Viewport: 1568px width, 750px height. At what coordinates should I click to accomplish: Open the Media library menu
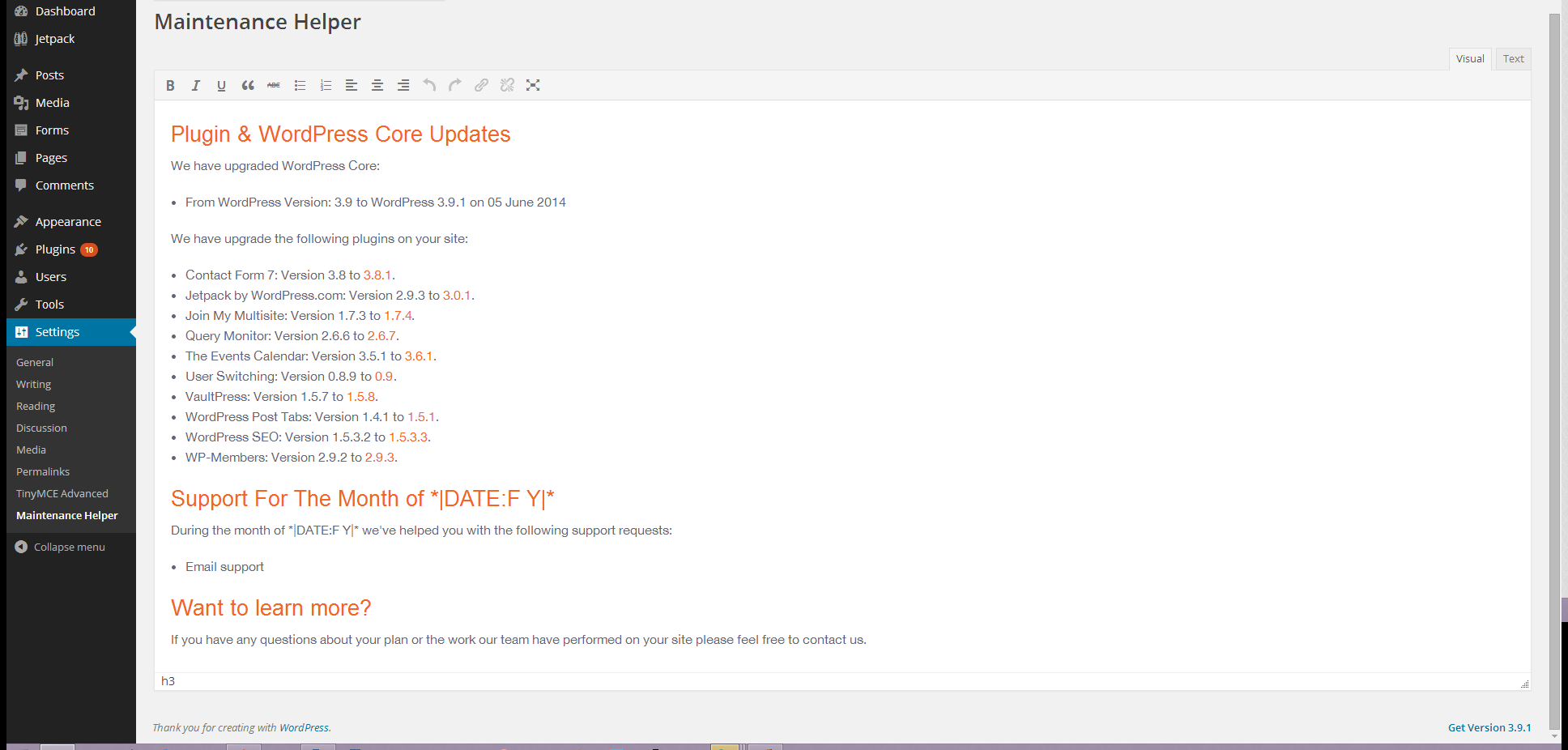(x=71, y=103)
